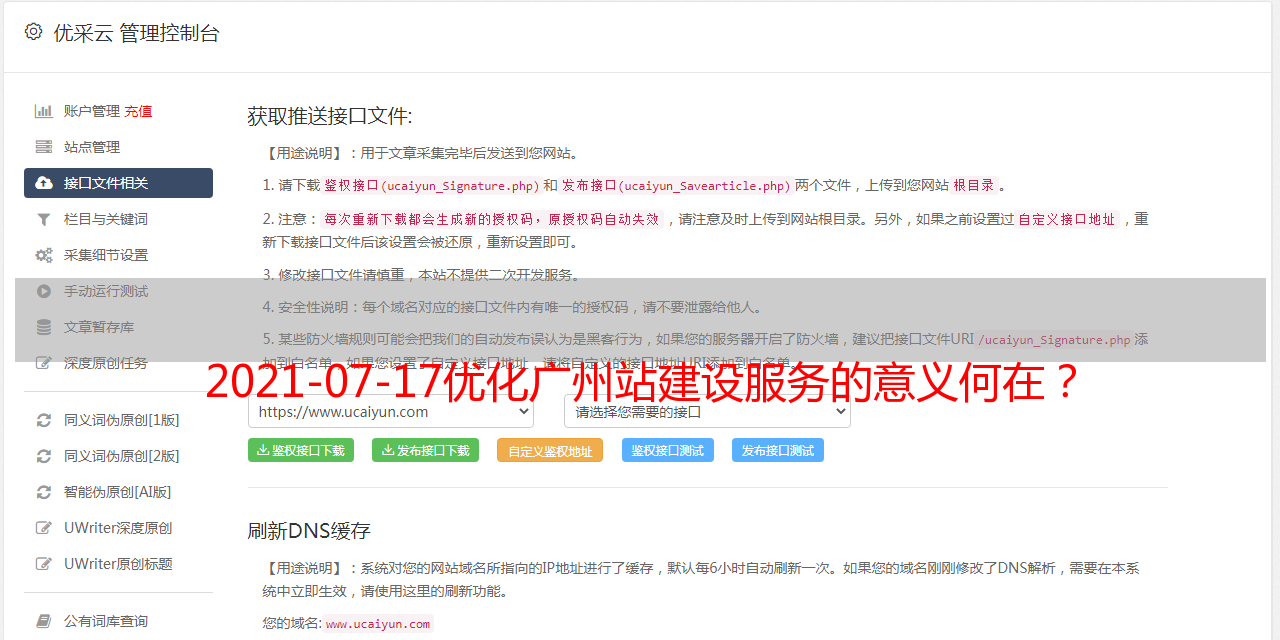The width and height of the screenshot is (1280, 640).
Task: Click the 发布接口(ucaiyun_Savearticle.php) code text
Action: pos(676,185)
